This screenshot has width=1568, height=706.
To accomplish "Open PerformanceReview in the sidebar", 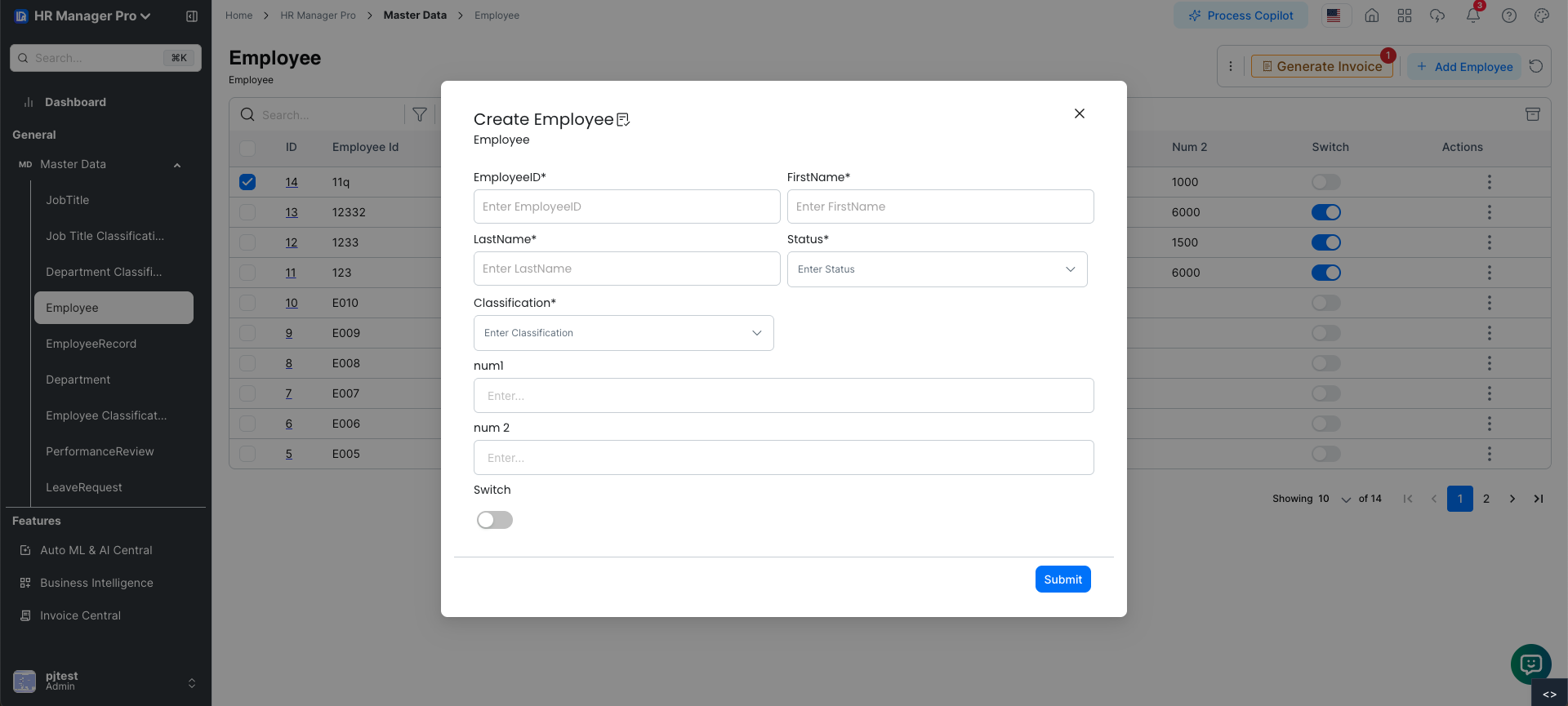I will [100, 451].
